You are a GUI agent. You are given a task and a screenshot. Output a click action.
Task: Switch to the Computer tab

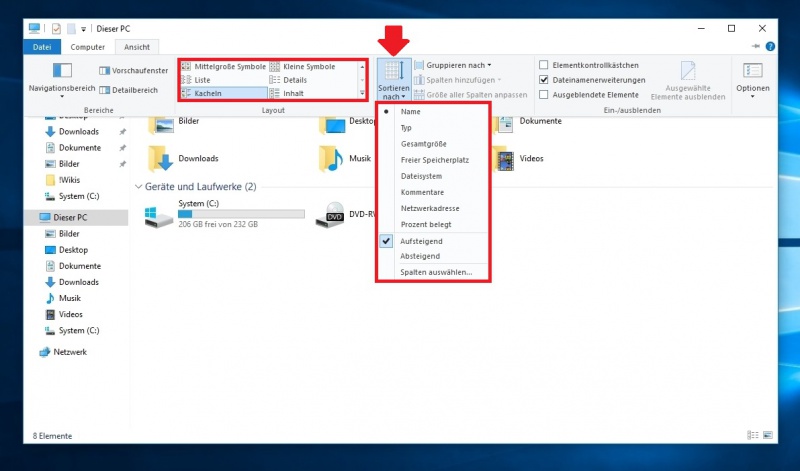click(x=87, y=47)
